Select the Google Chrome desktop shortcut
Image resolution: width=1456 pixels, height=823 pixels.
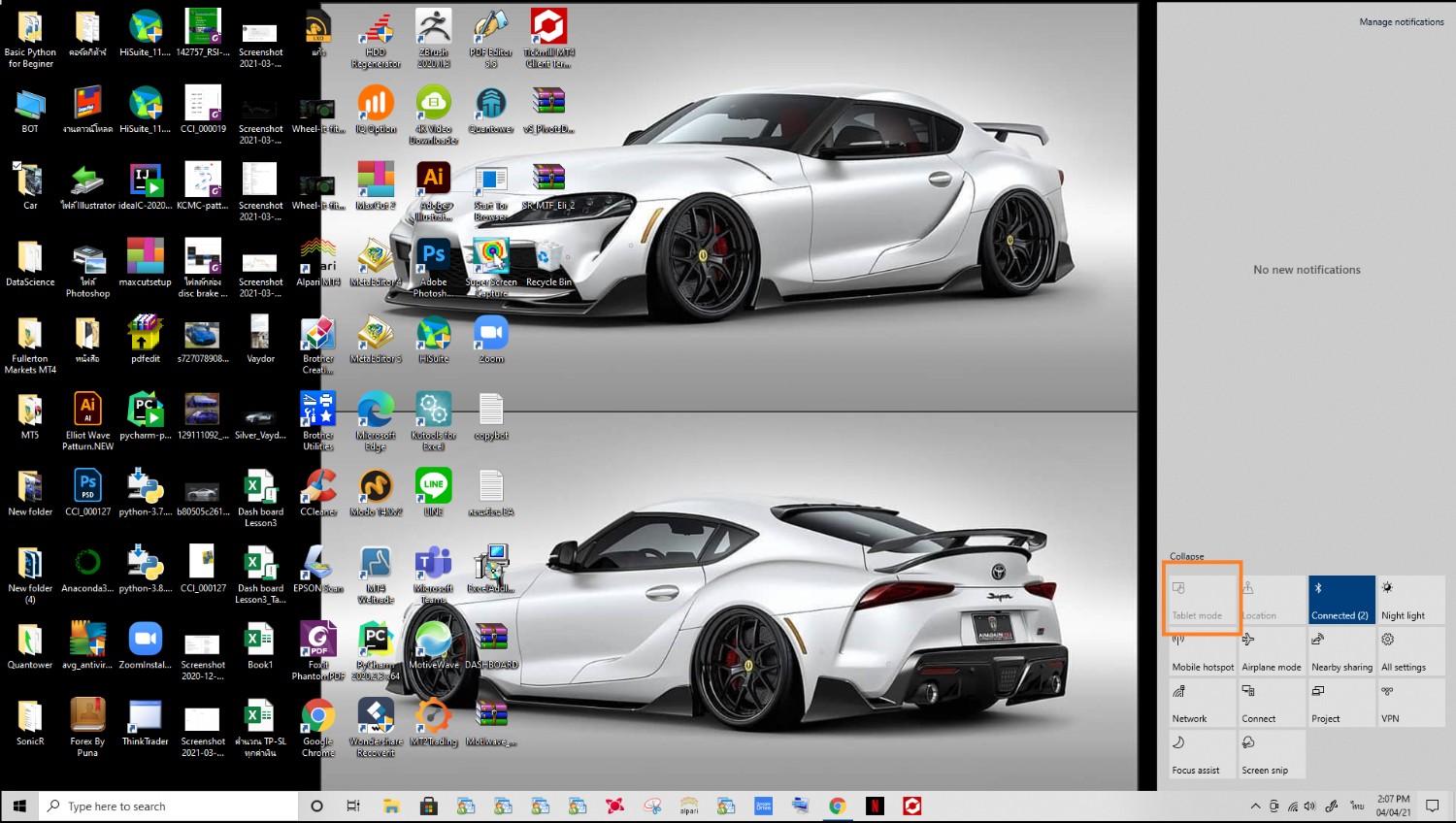[318, 727]
